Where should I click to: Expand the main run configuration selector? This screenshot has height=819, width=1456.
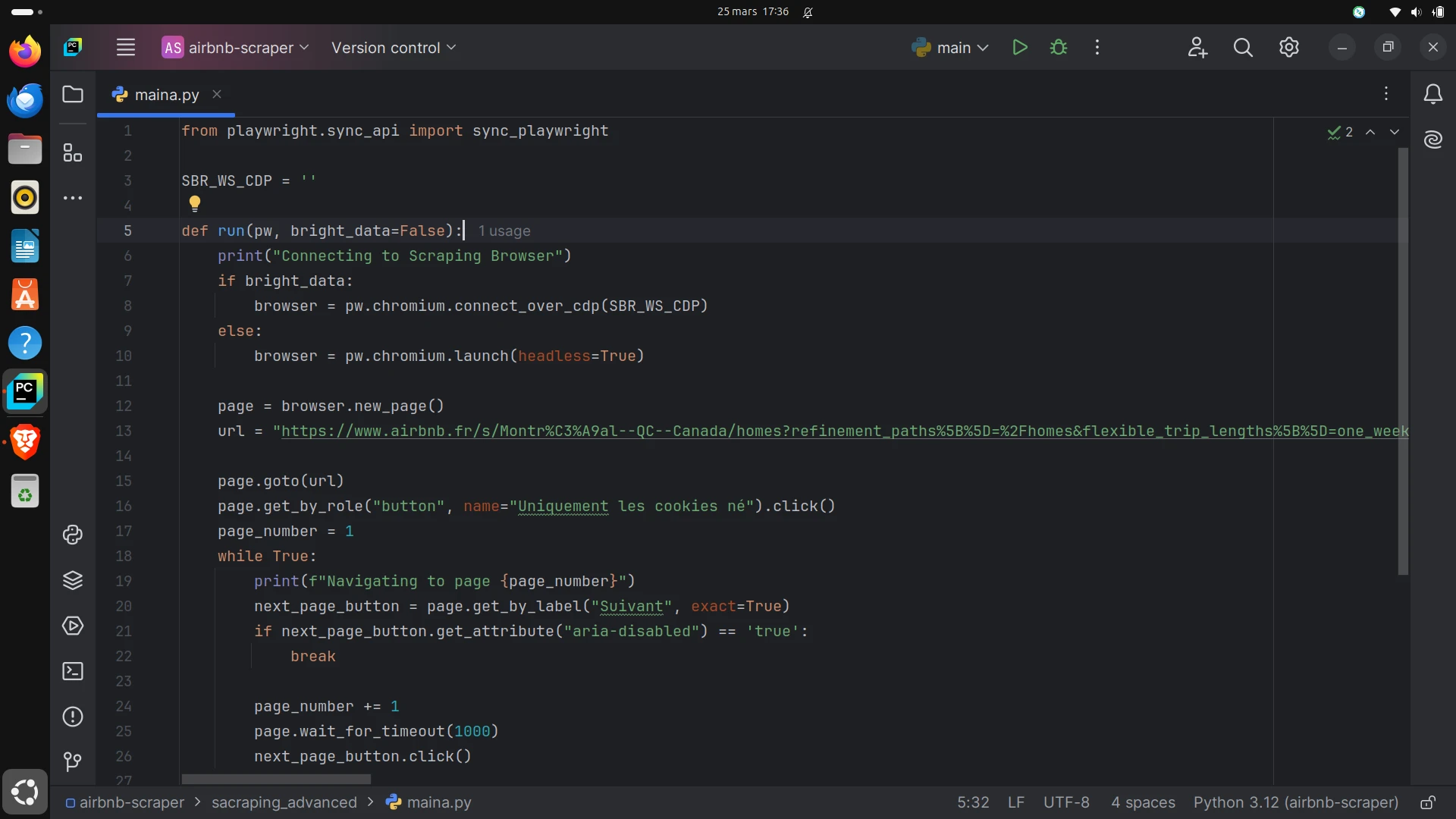pyautogui.click(x=951, y=48)
